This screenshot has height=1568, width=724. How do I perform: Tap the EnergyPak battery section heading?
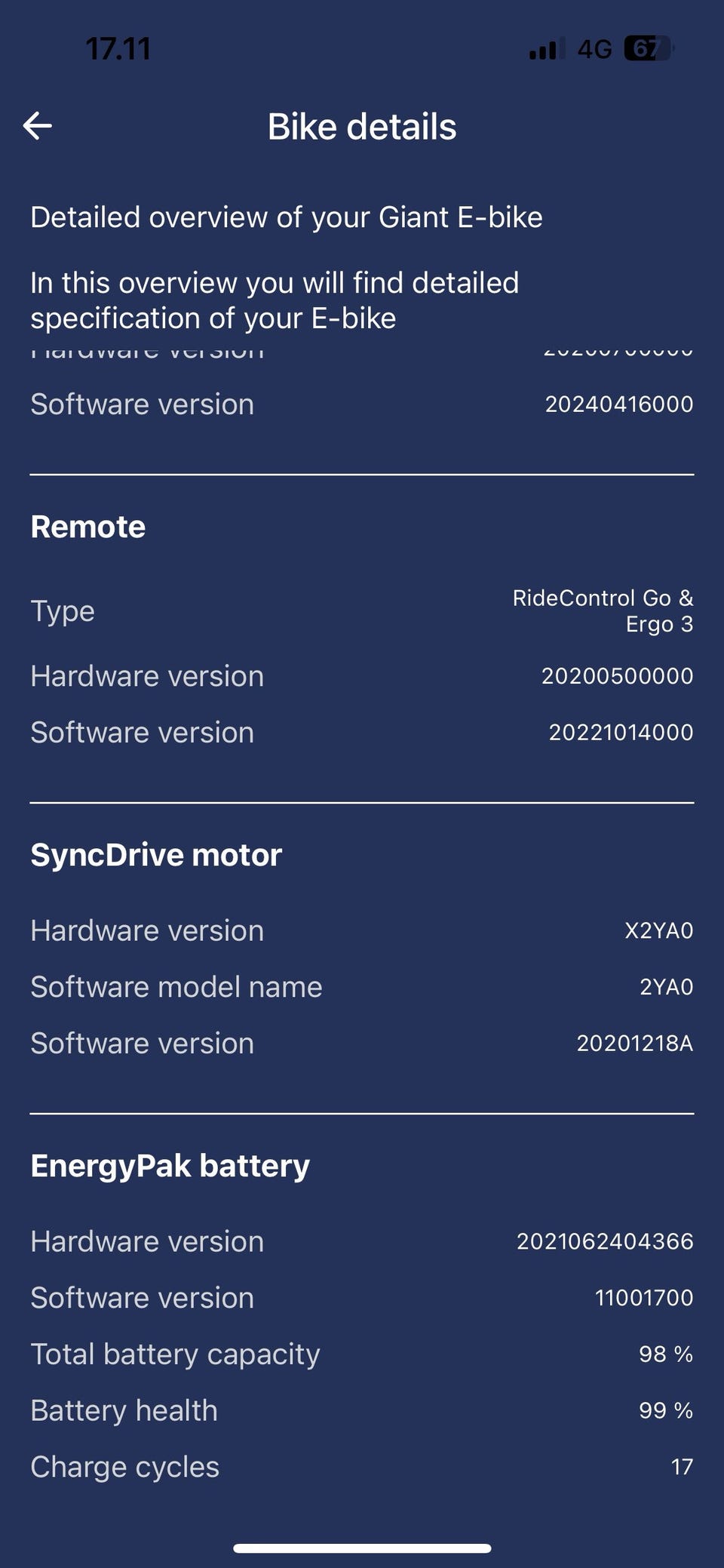[x=170, y=1166]
